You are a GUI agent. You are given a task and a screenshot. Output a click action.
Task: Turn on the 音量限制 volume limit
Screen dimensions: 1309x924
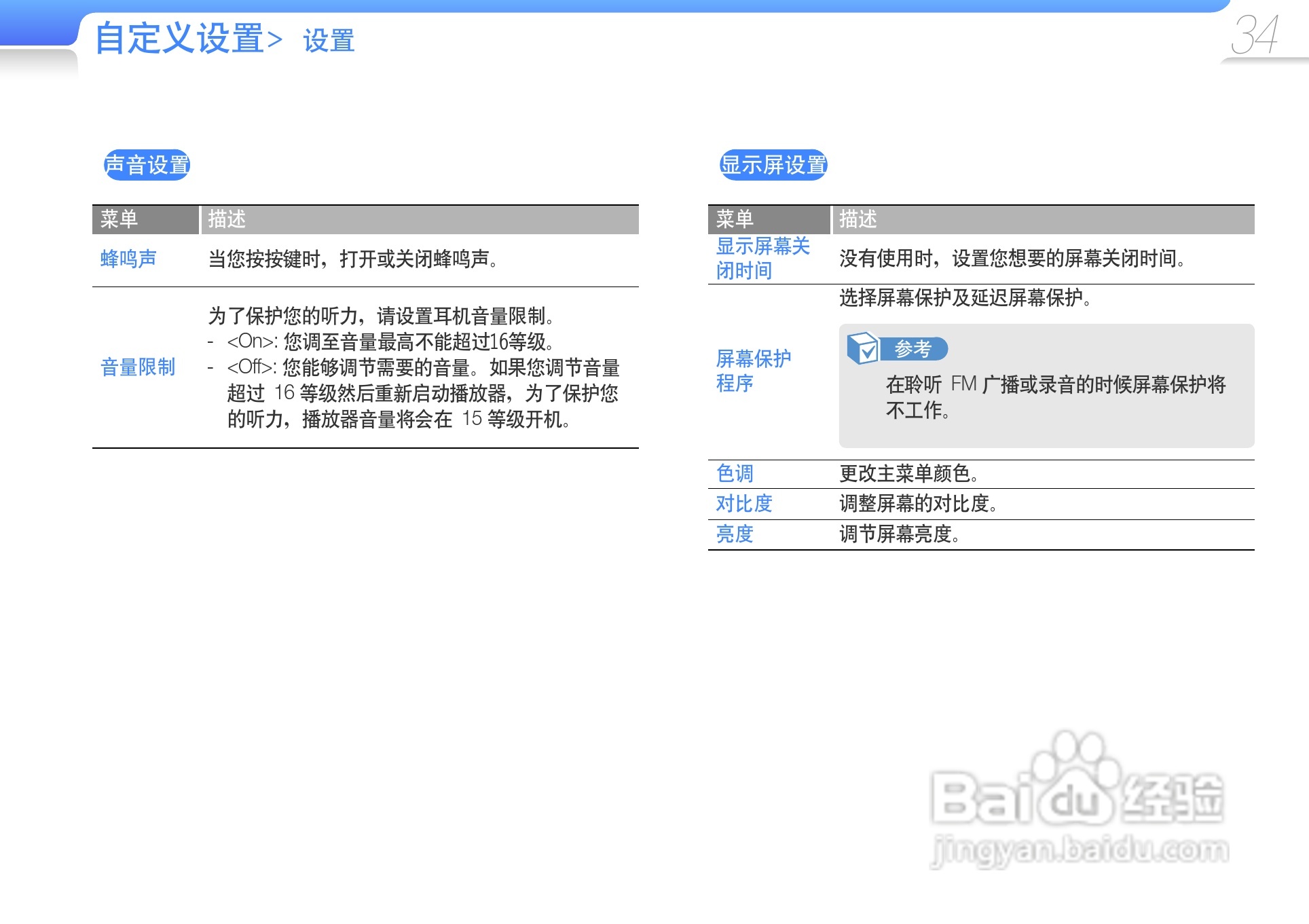coord(138,367)
